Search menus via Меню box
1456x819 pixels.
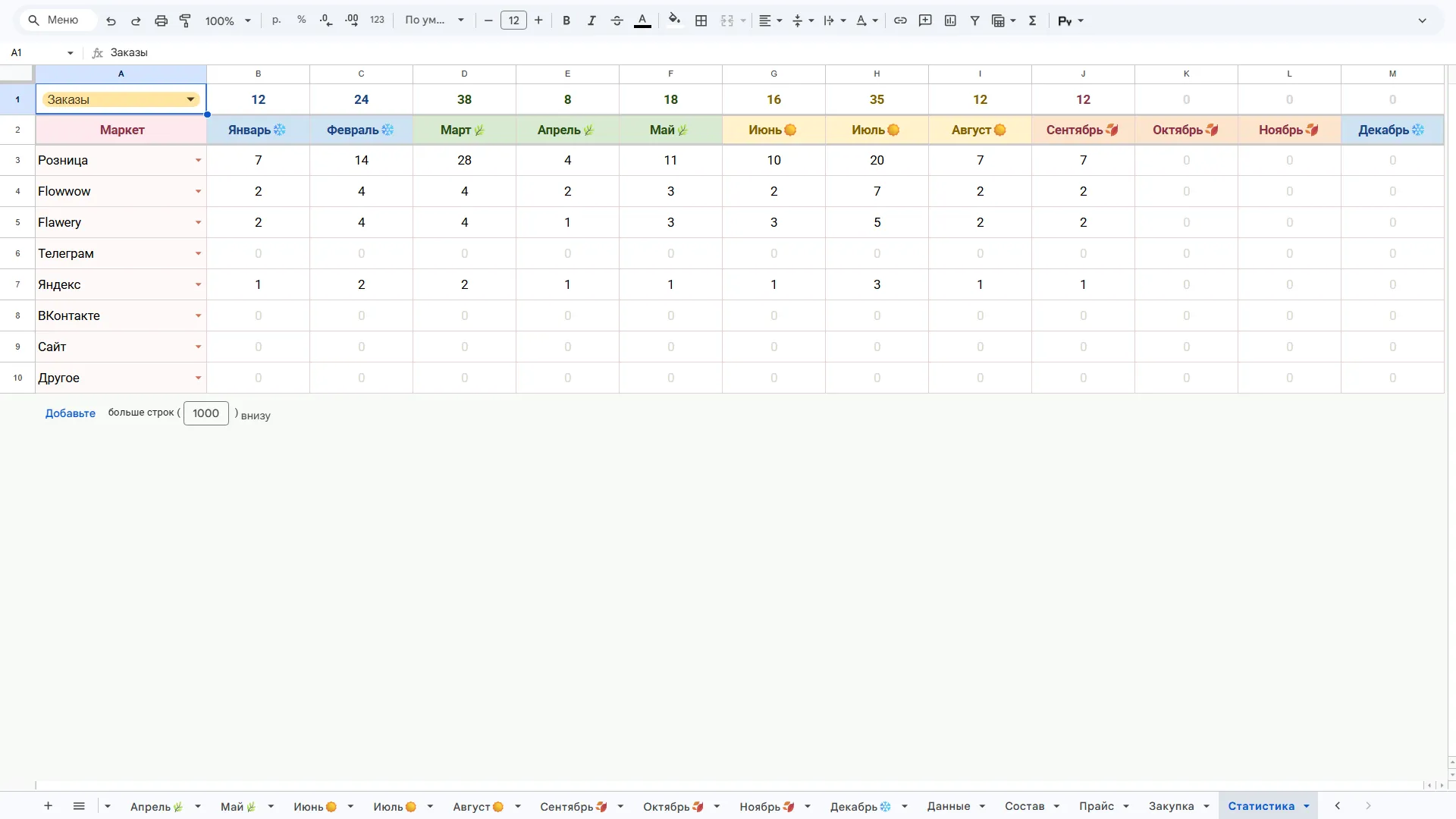coord(57,20)
